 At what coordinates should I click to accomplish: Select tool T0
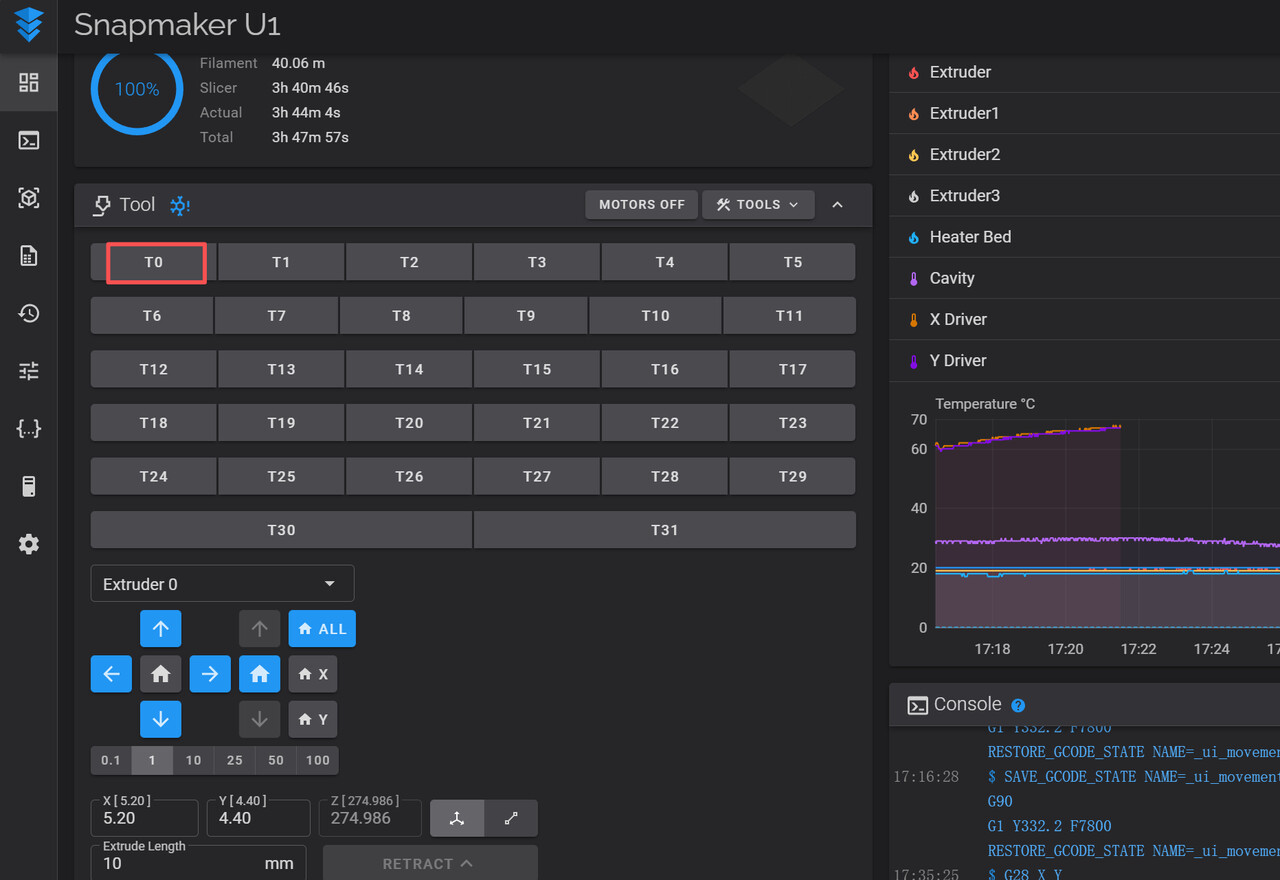[x=153, y=262]
